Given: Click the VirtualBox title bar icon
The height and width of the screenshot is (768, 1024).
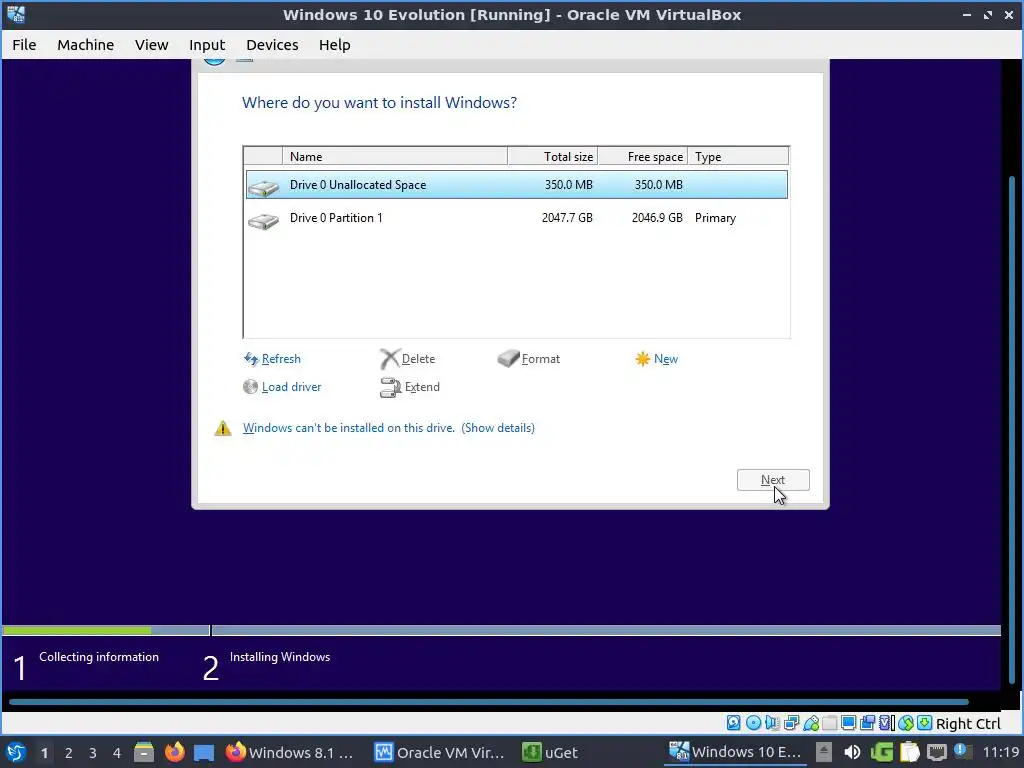Looking at the screenshot, I should point(16,14).
